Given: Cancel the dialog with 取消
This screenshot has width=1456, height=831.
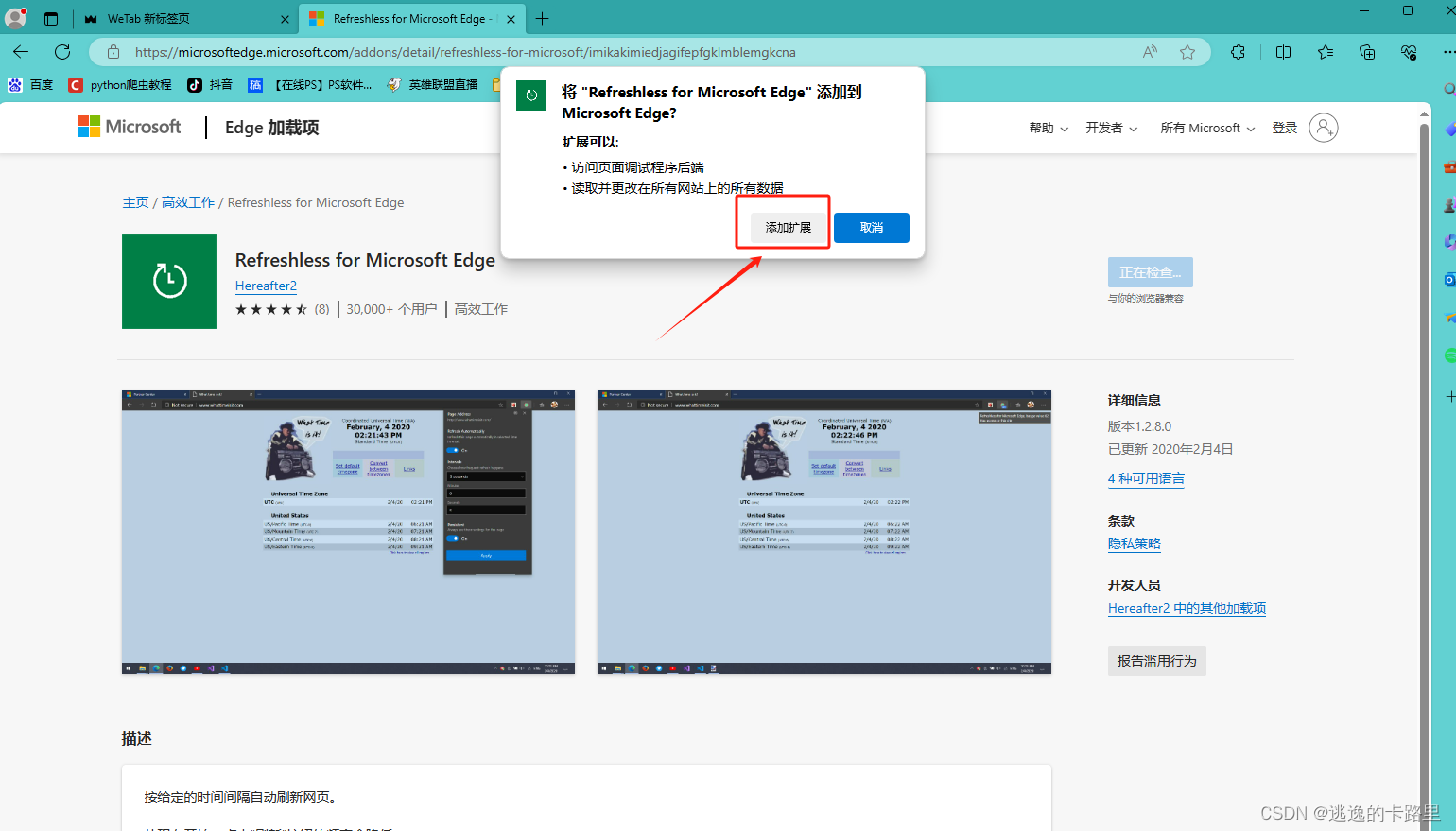Looking at the screenshot, I should click(x=872, y=227).
